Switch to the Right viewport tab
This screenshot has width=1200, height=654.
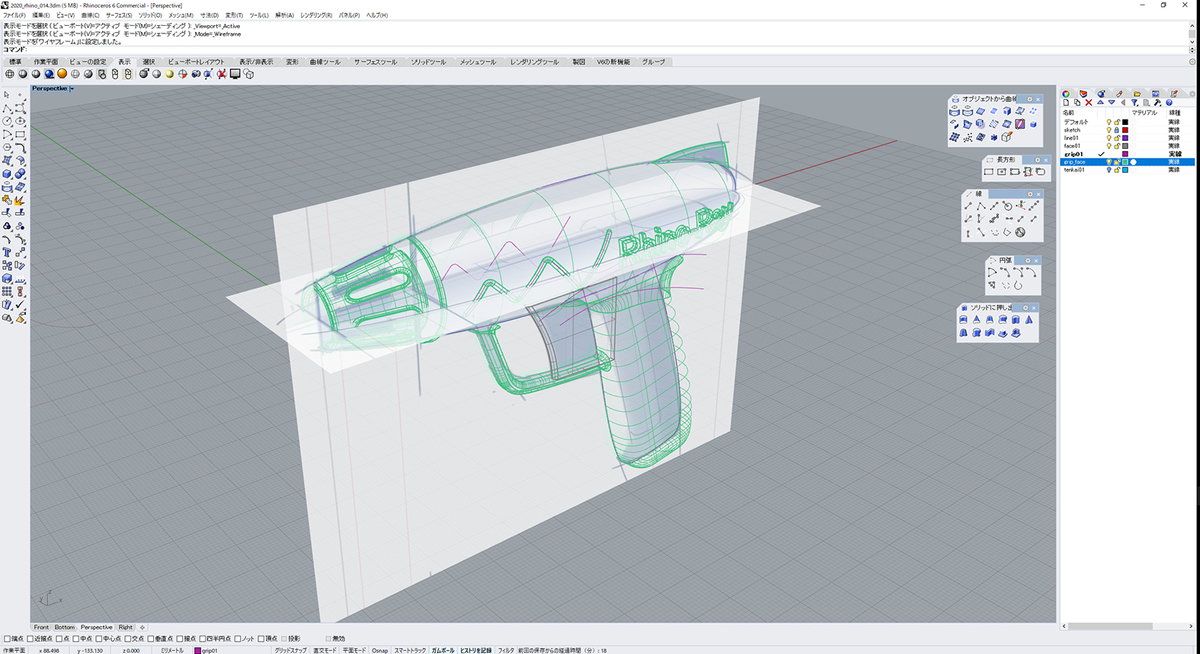(125, 627)
